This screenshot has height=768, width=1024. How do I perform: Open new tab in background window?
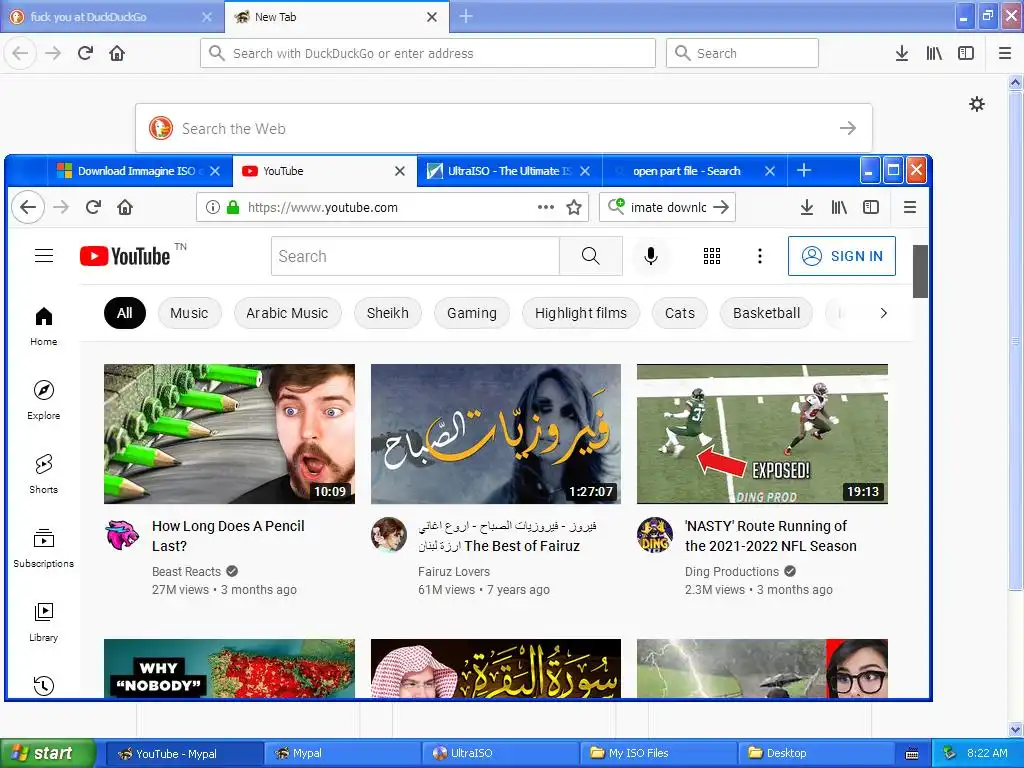point(466,17)
